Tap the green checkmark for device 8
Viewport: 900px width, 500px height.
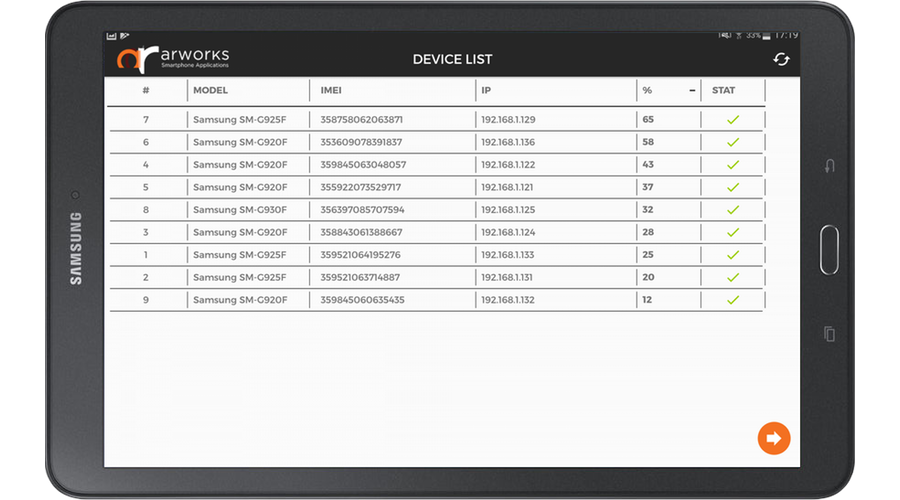[x=733, y=210]
